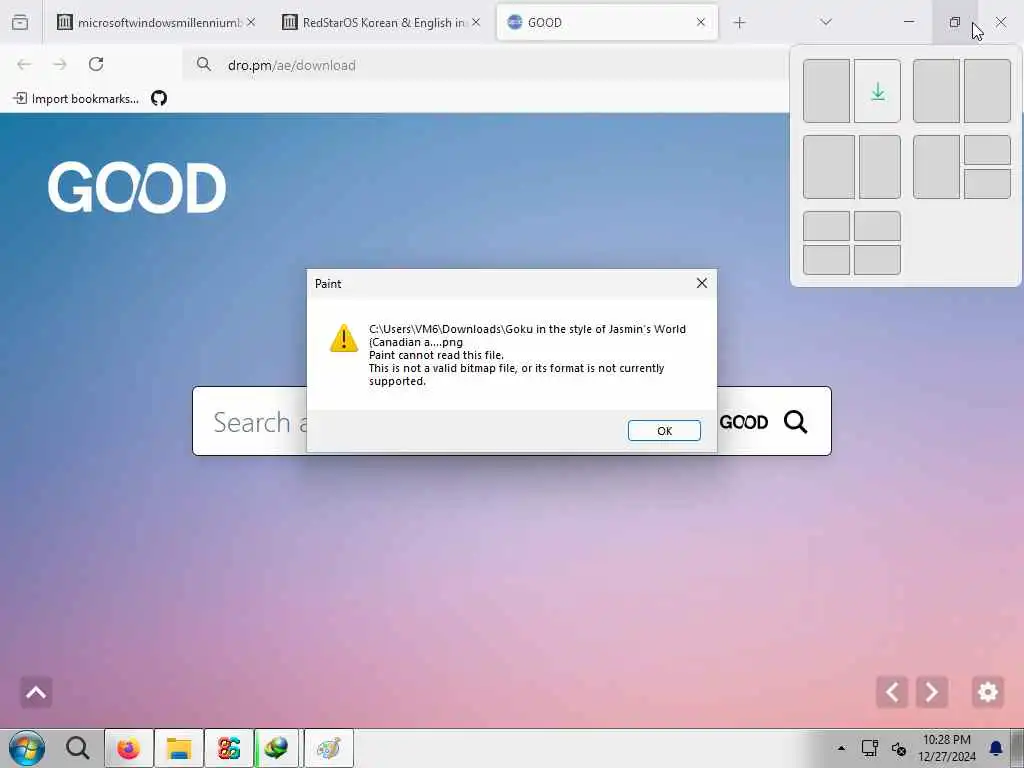Choose four-quadrant snap layout top-left zone
1024x768 pixels.
826,227
